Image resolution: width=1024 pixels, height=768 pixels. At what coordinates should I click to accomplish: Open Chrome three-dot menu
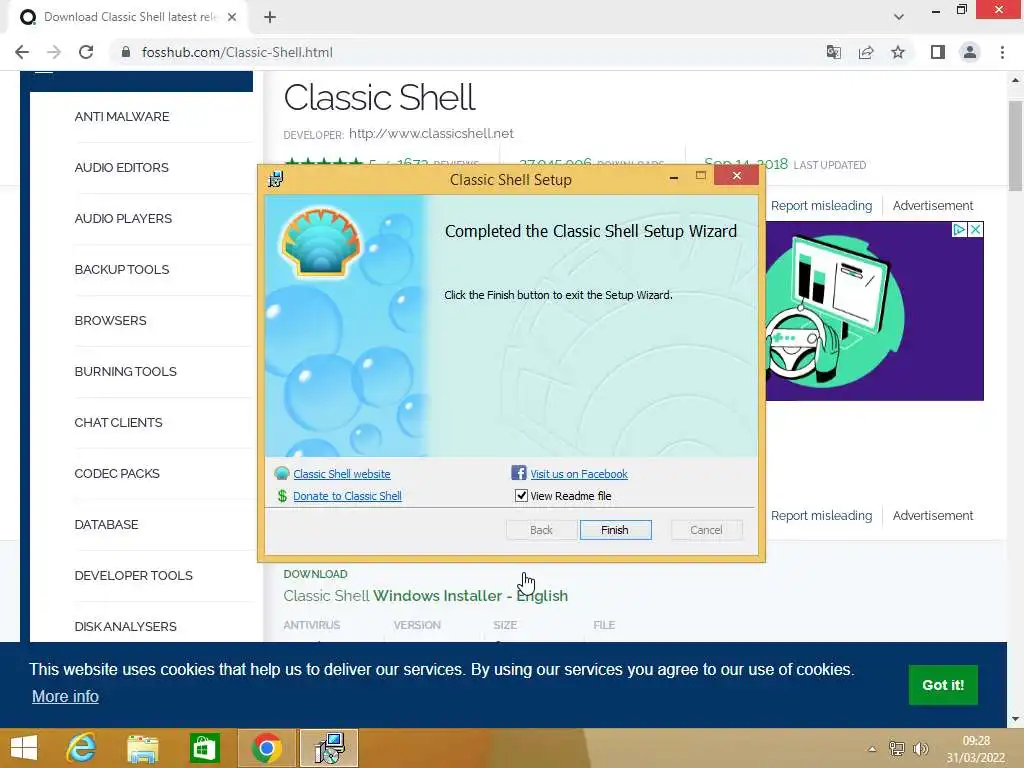point(1002,52)
